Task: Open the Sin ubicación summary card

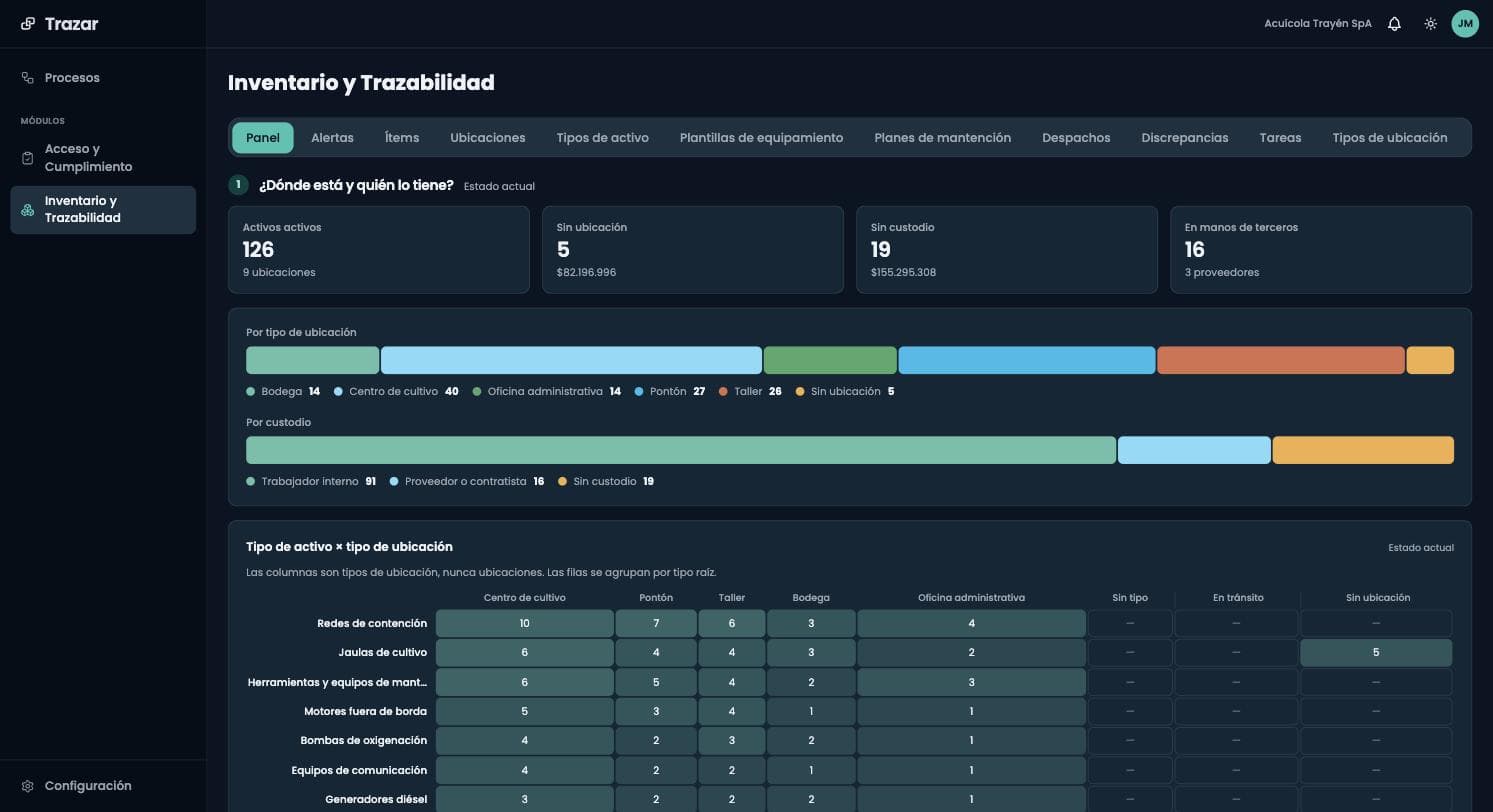Action: [x=693, y=250]
